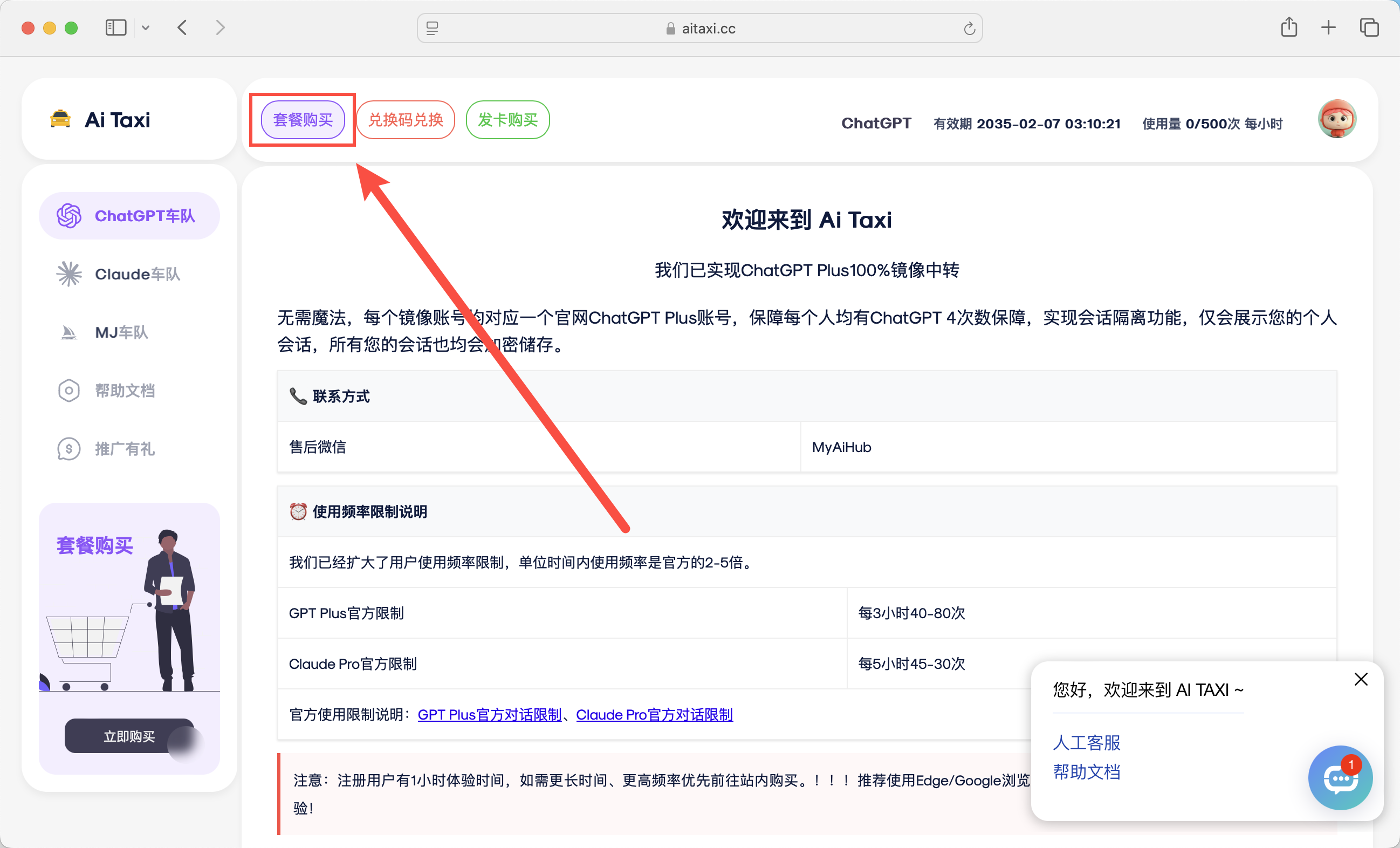Reload the page with refresh icon
This screenshot has width=1400, height=848.
[x=969, y=29]
